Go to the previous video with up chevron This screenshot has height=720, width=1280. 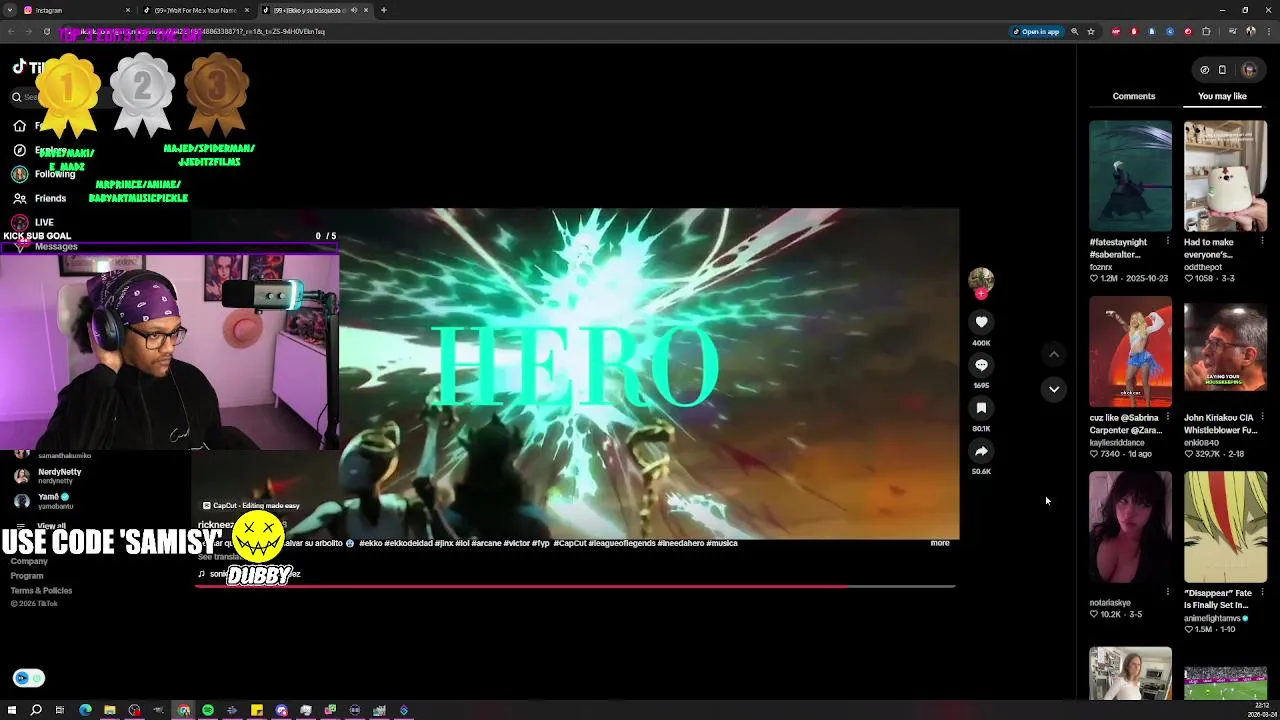click(x=1054, y=354)
